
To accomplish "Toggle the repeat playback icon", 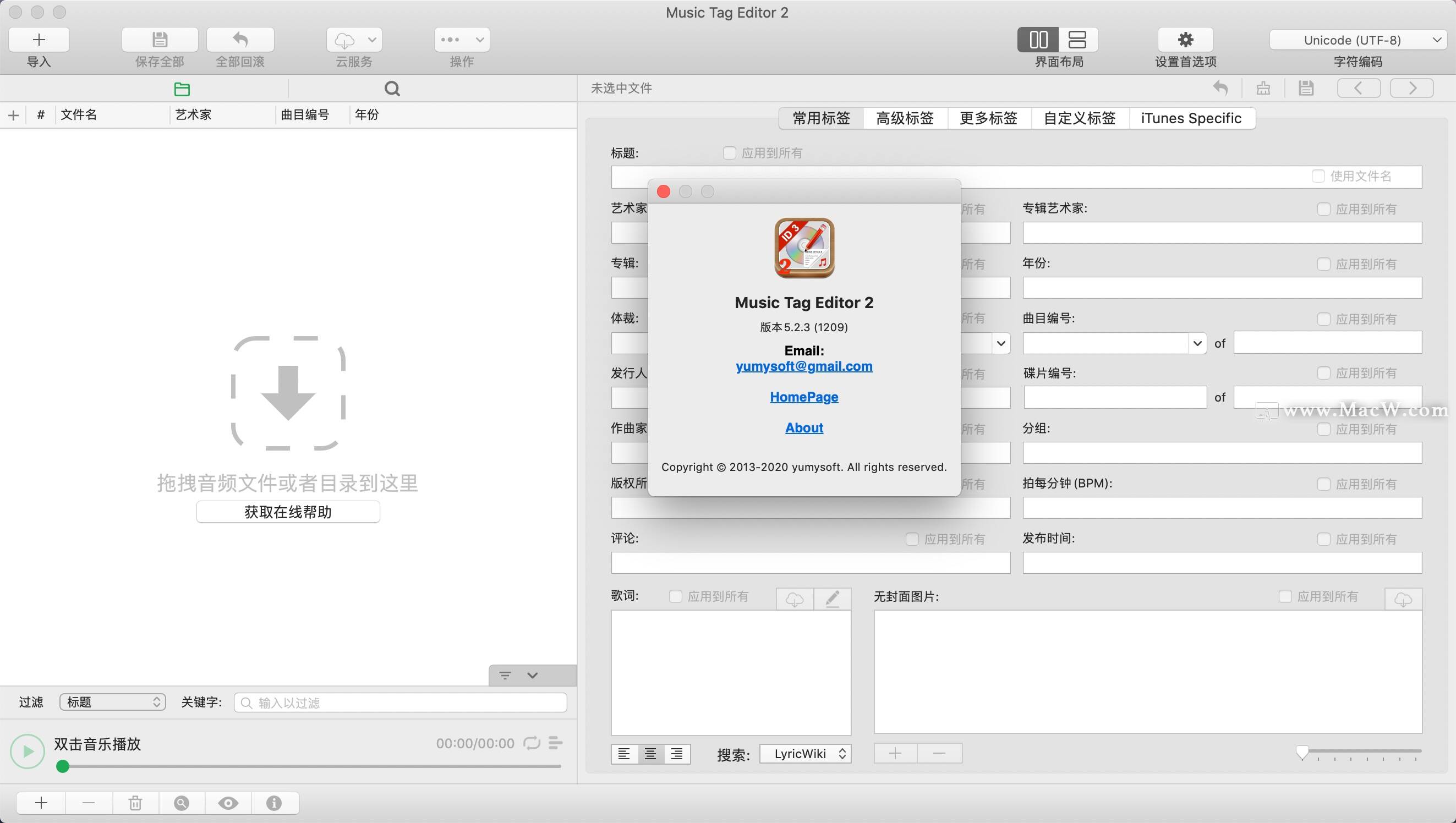I will pos(532,743).
